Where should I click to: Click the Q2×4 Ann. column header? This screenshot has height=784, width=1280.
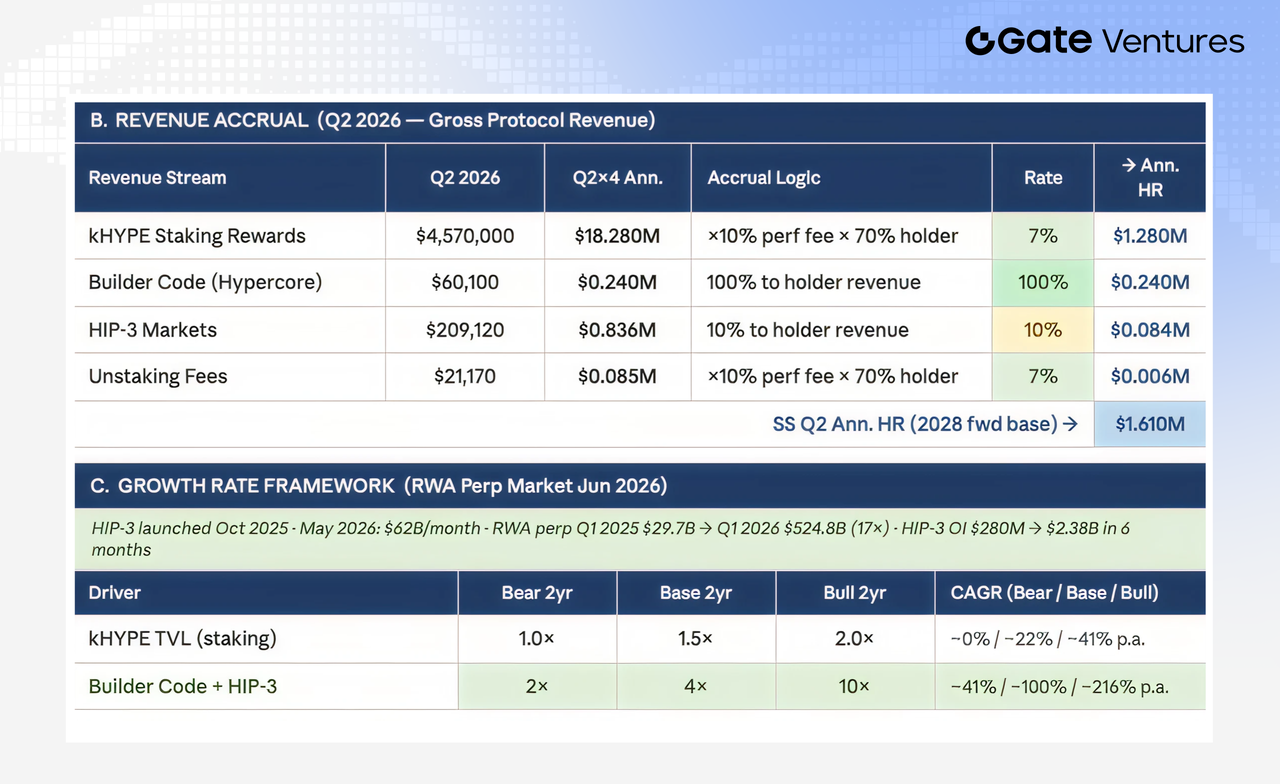click(617, 178)
